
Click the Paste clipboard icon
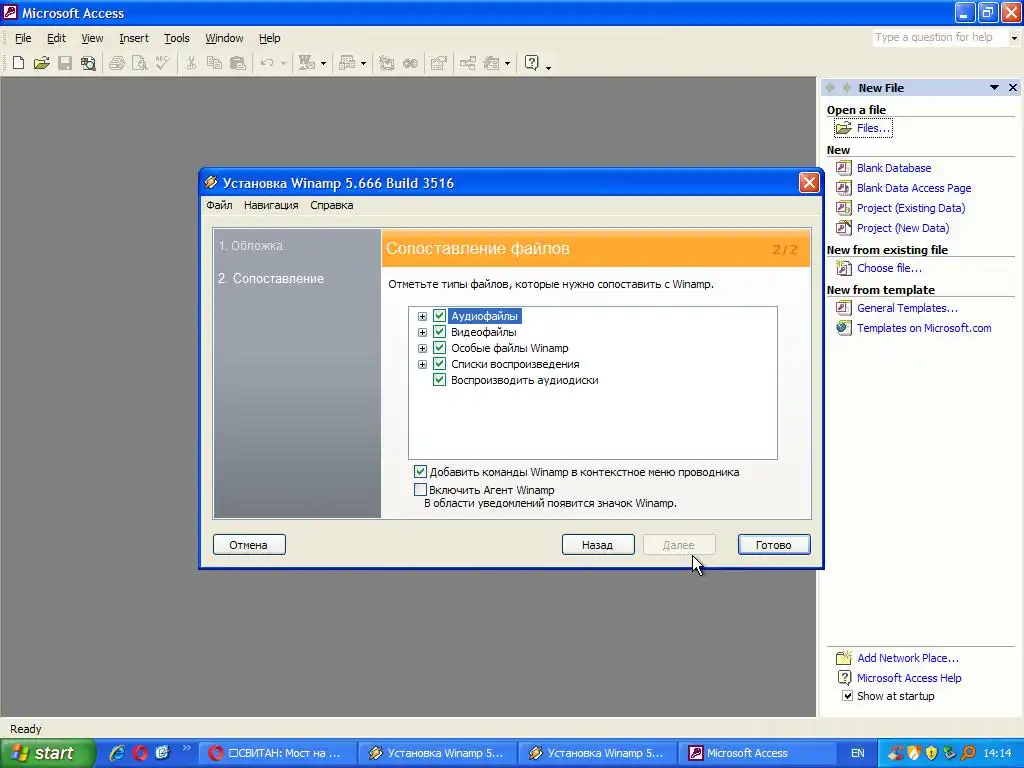(238, 63)
